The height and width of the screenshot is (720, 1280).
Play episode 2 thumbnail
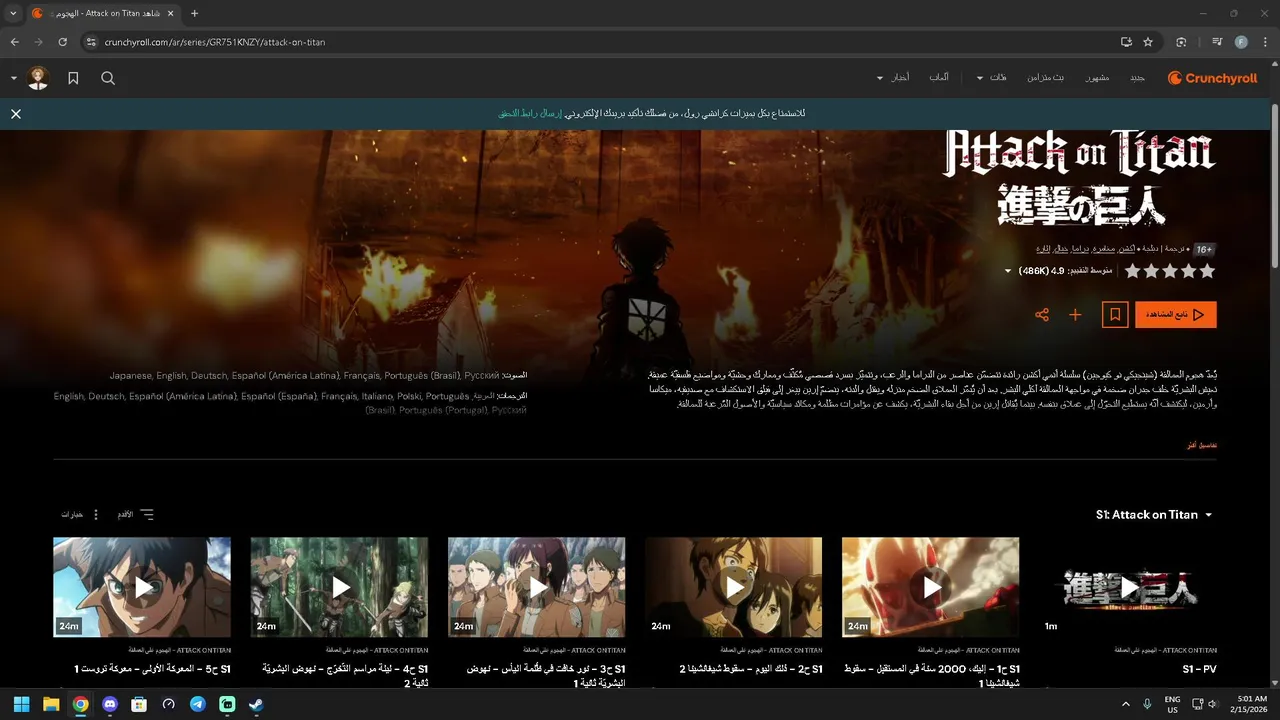[734, 587]
